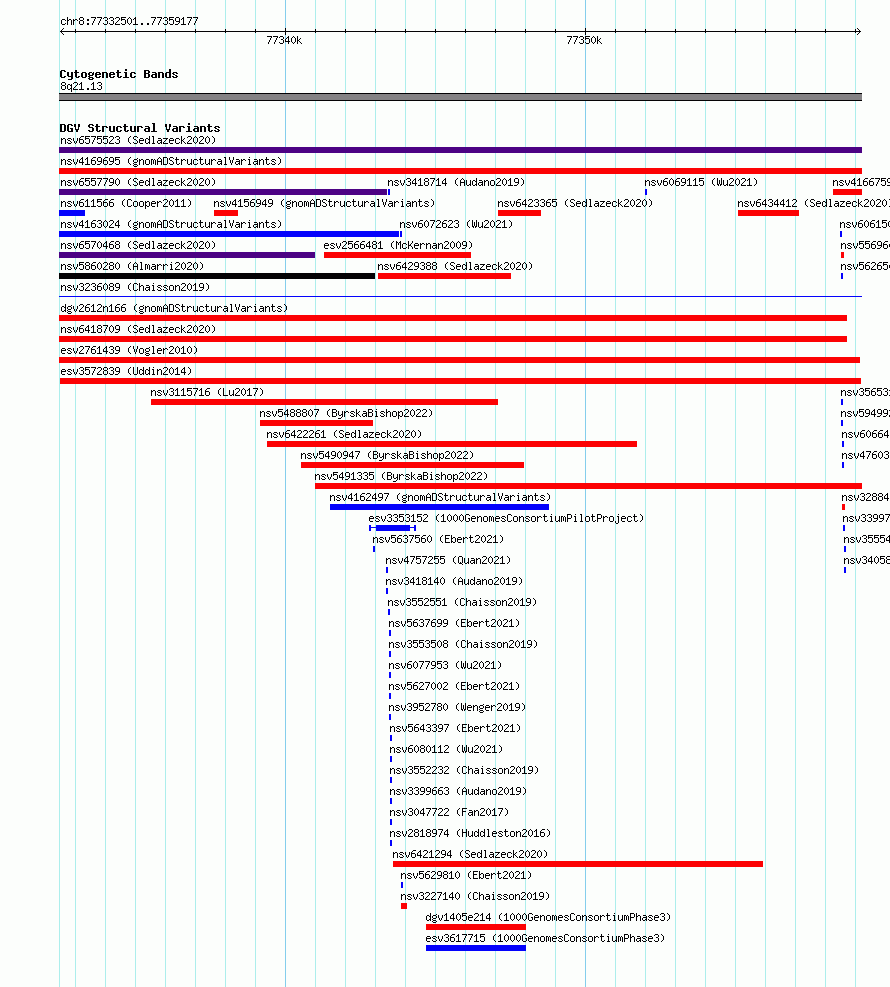890x987 pixels.
Task: Click nsv5860280 (Almarri2020) label
Action: [132, 266]
